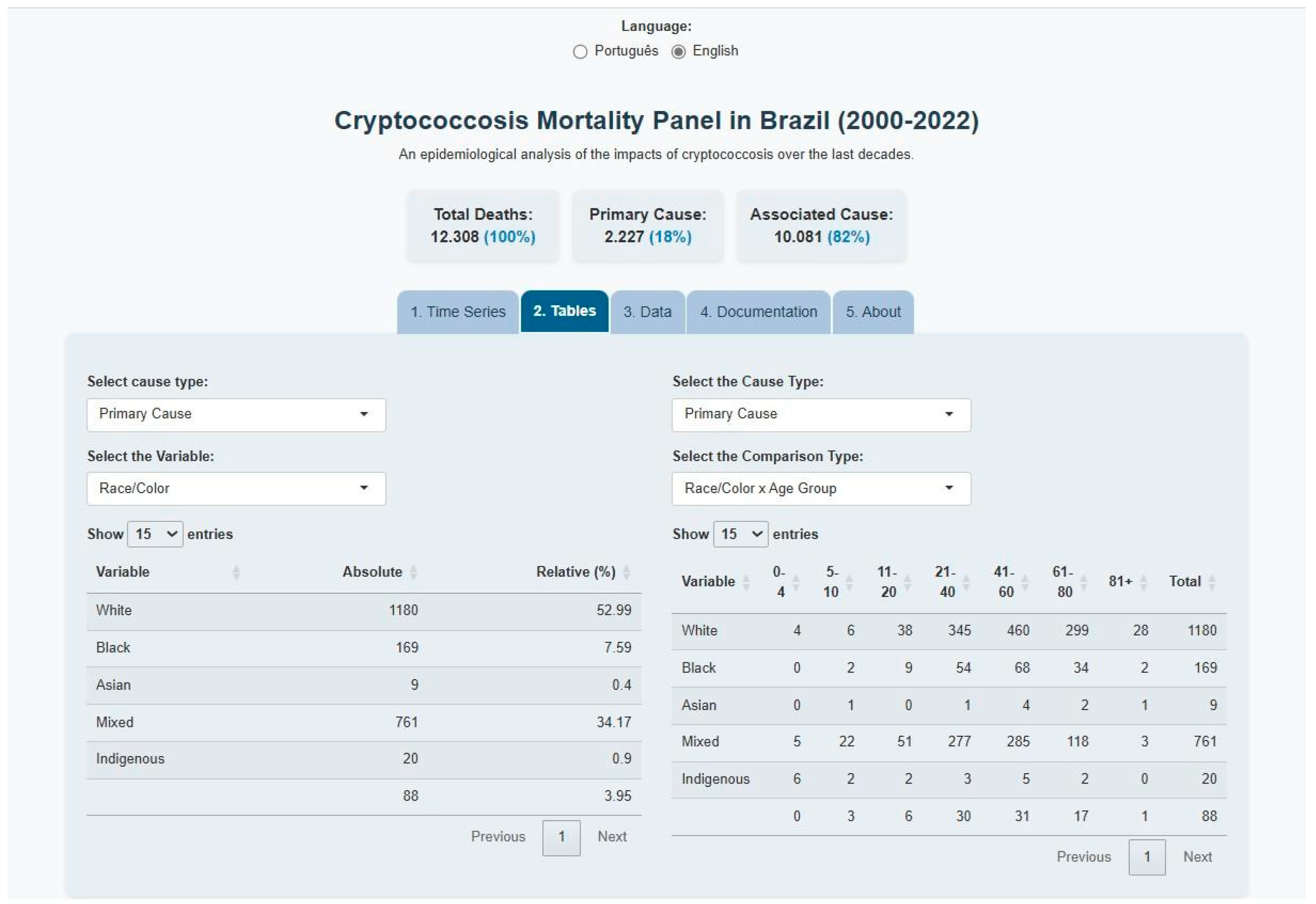Switch to 1. Time Series tab
1316x904 pixels.
[458, 312]
